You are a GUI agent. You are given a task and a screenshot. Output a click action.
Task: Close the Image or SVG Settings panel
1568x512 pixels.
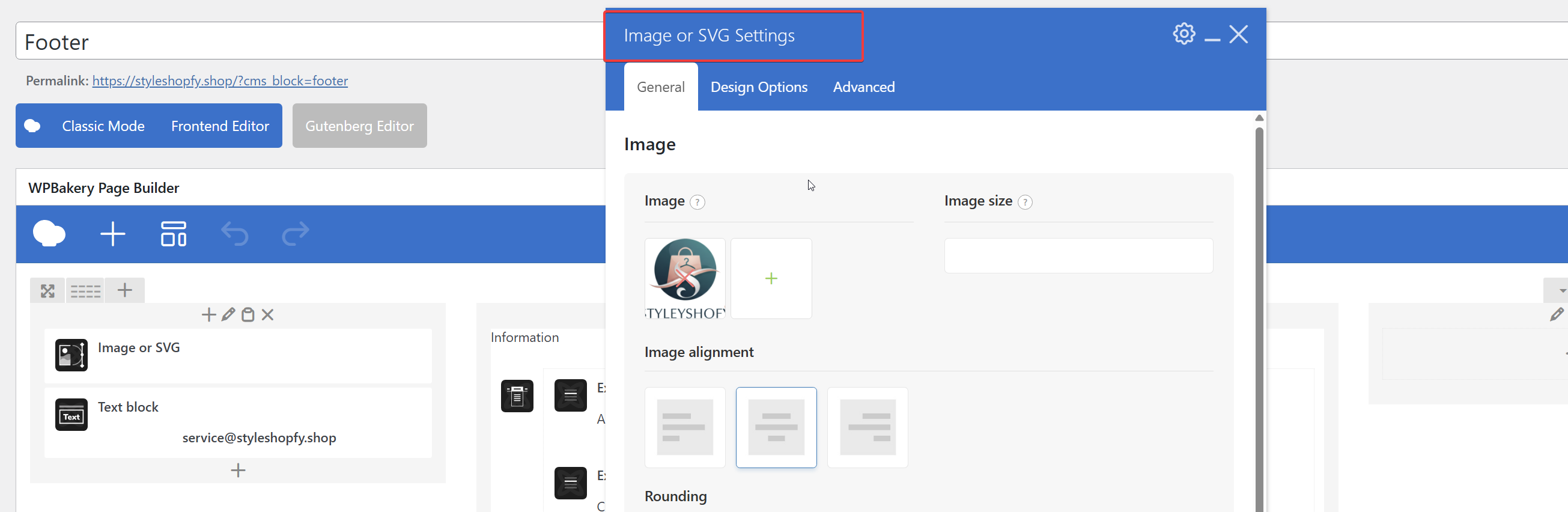pyautogui.click(x=1239, y=34)
